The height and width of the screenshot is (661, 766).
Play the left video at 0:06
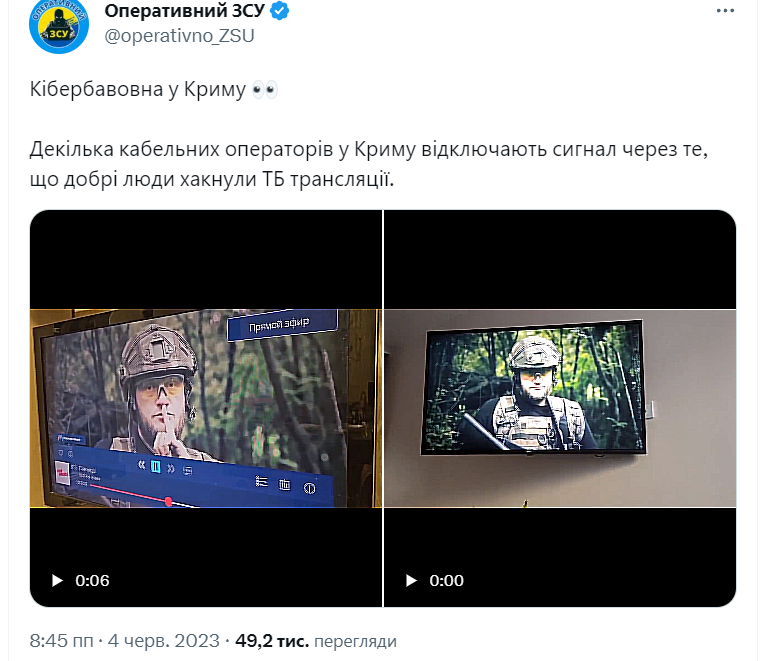[x=58, y=580]
